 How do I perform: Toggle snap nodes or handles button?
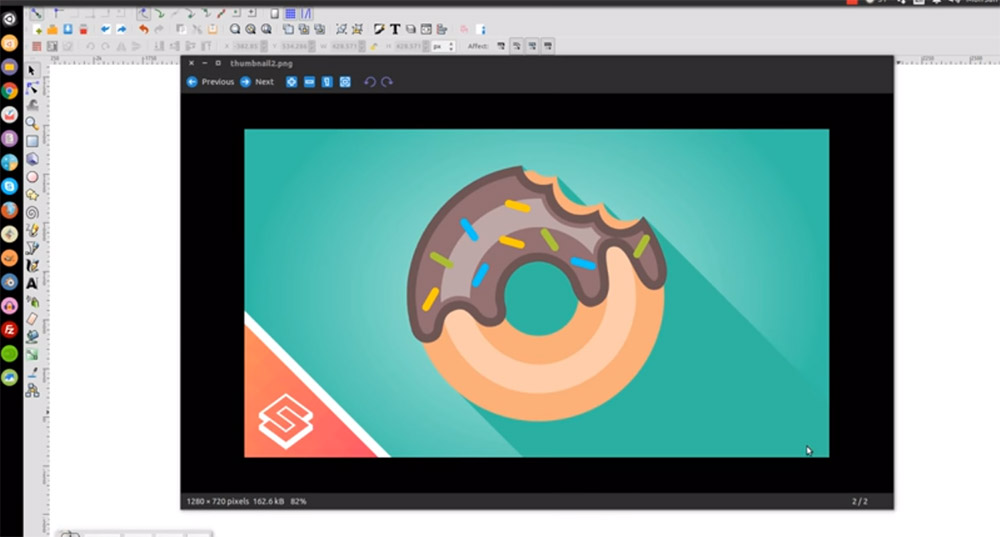143,13
